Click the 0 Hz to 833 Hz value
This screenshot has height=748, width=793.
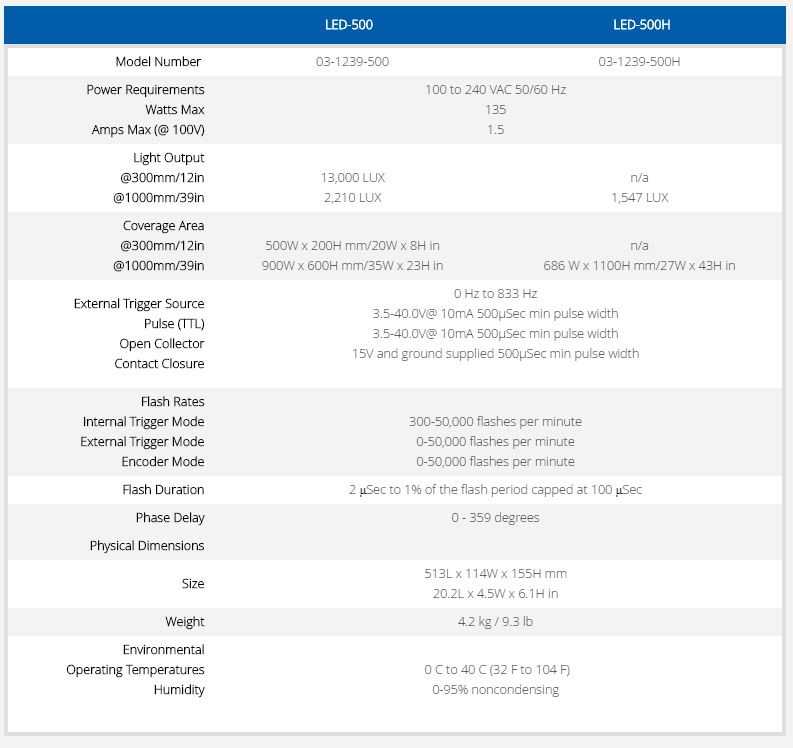tap(496, 294)
